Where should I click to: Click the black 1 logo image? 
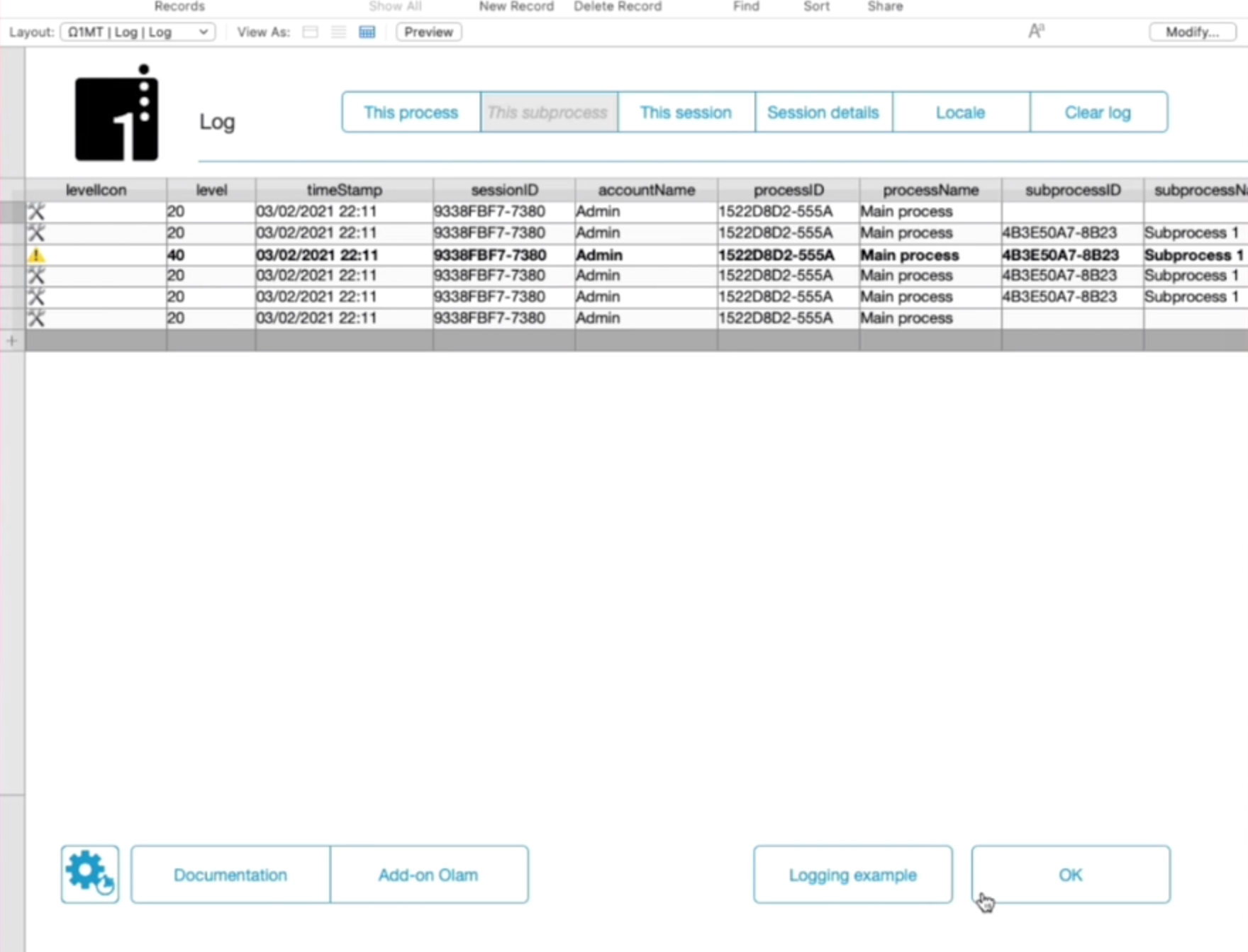[x=117, y=113]
